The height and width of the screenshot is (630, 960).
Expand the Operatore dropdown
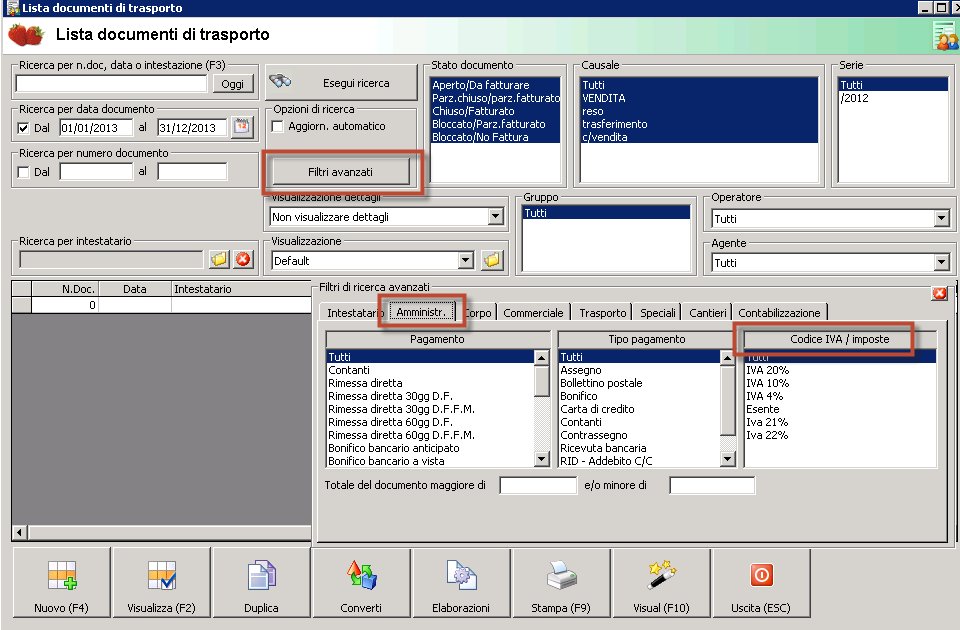[x=942, y=218]
